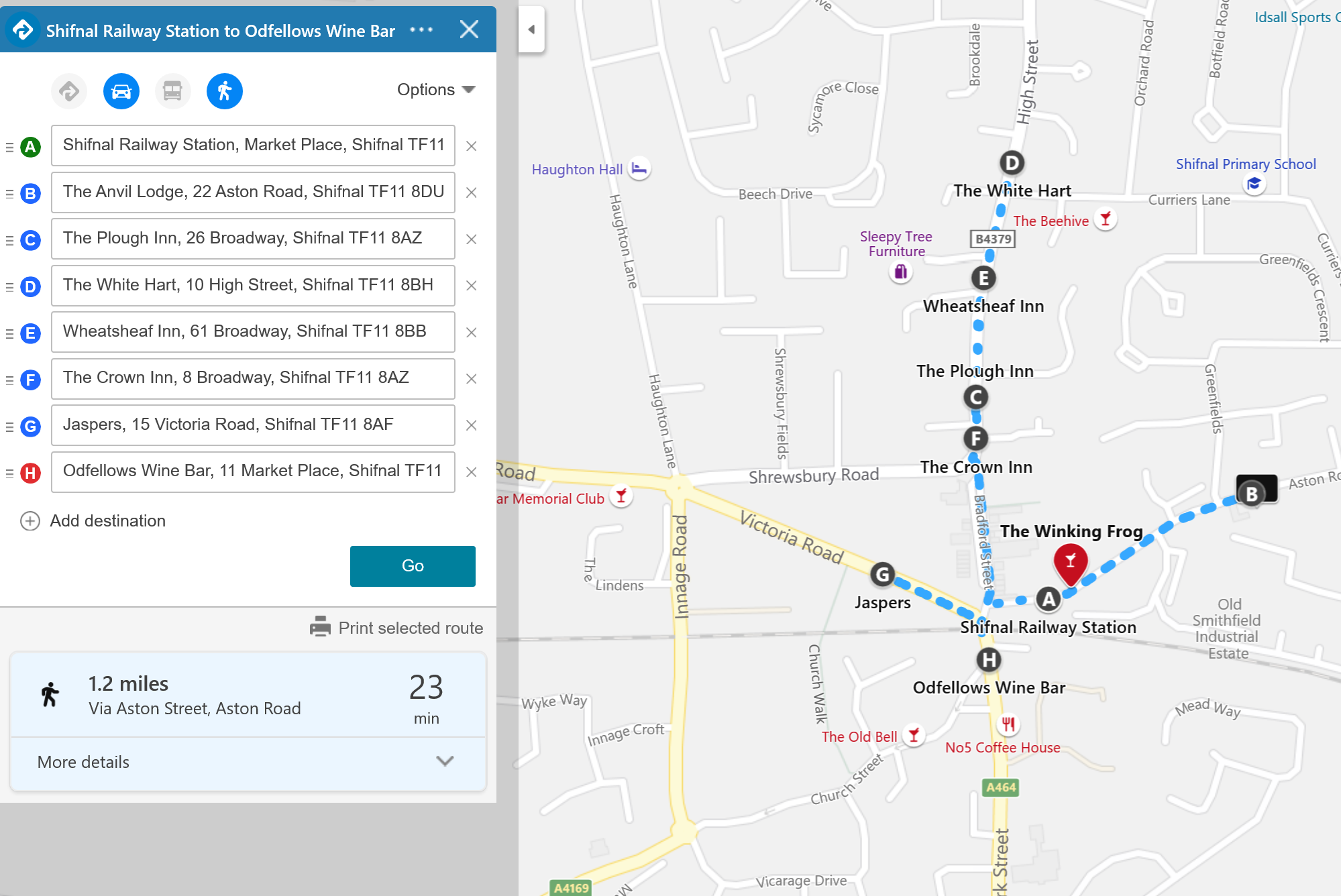Select driving mode car icon
The image size is (1341, 896).
[121, 91]
